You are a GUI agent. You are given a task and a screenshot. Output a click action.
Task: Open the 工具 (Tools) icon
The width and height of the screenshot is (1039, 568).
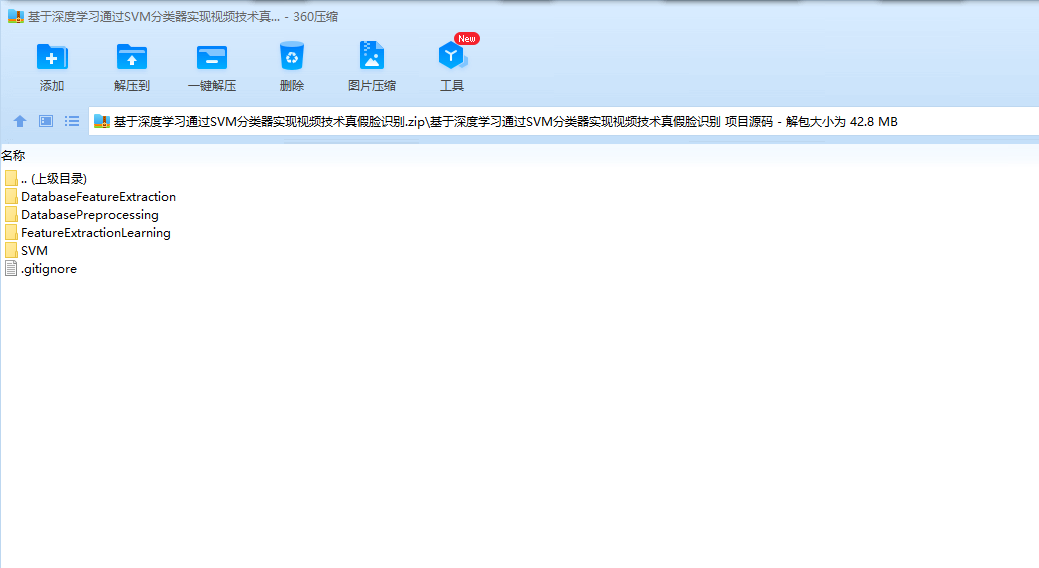[452, 56]
